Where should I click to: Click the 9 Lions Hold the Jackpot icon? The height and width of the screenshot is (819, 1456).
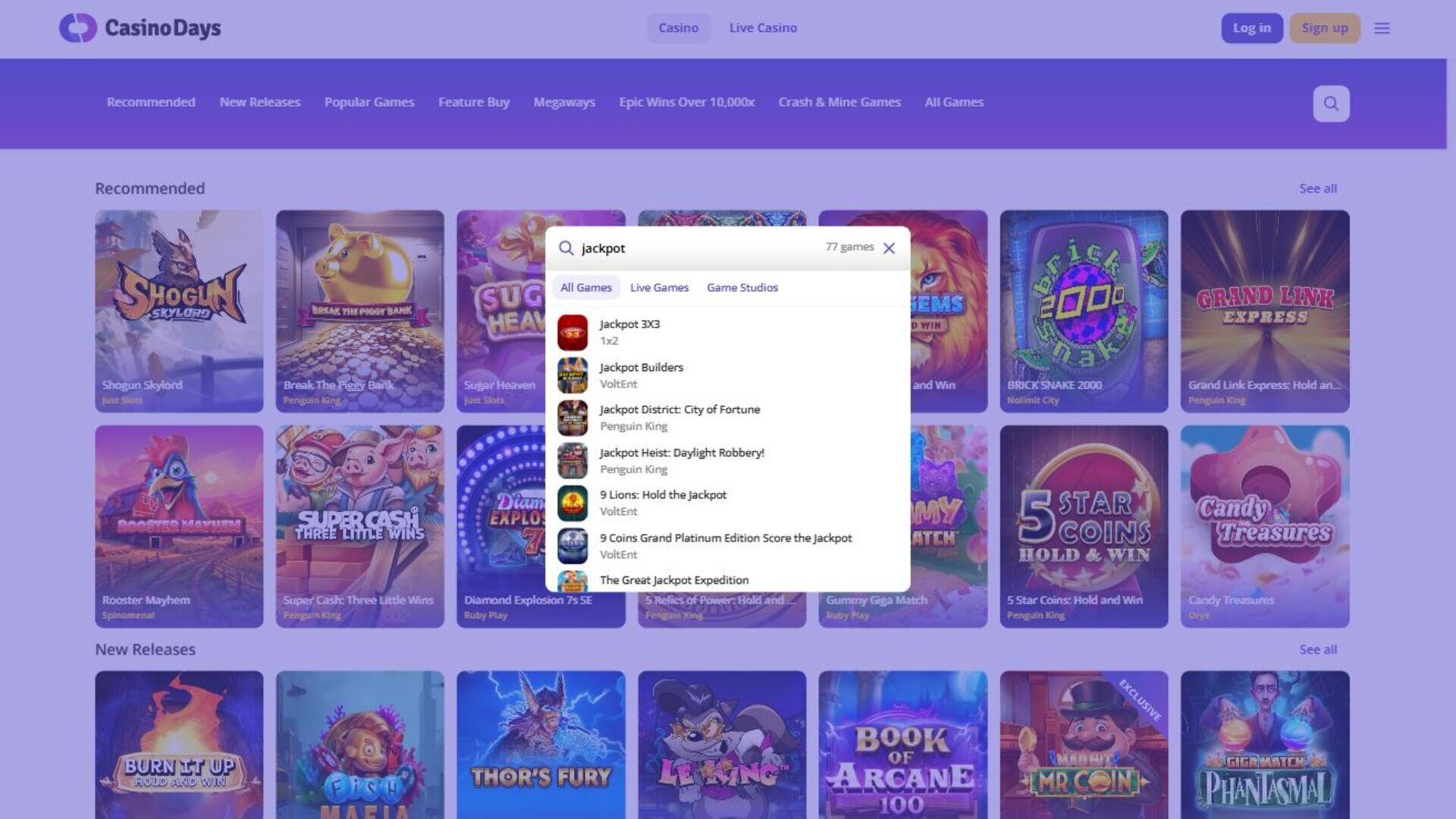click(x=573, y=503)
